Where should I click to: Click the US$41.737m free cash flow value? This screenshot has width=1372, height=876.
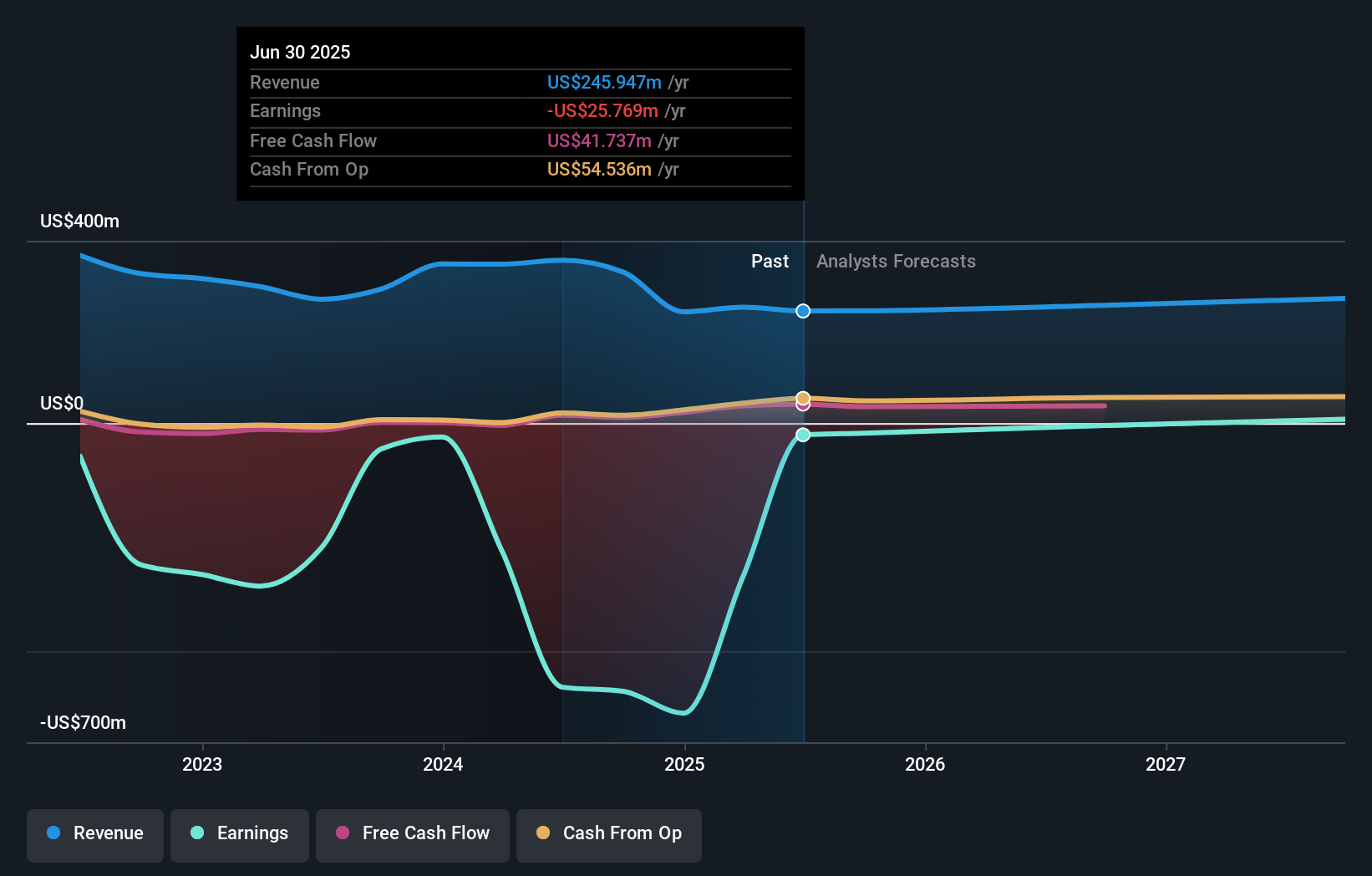(x=599, y=140)
